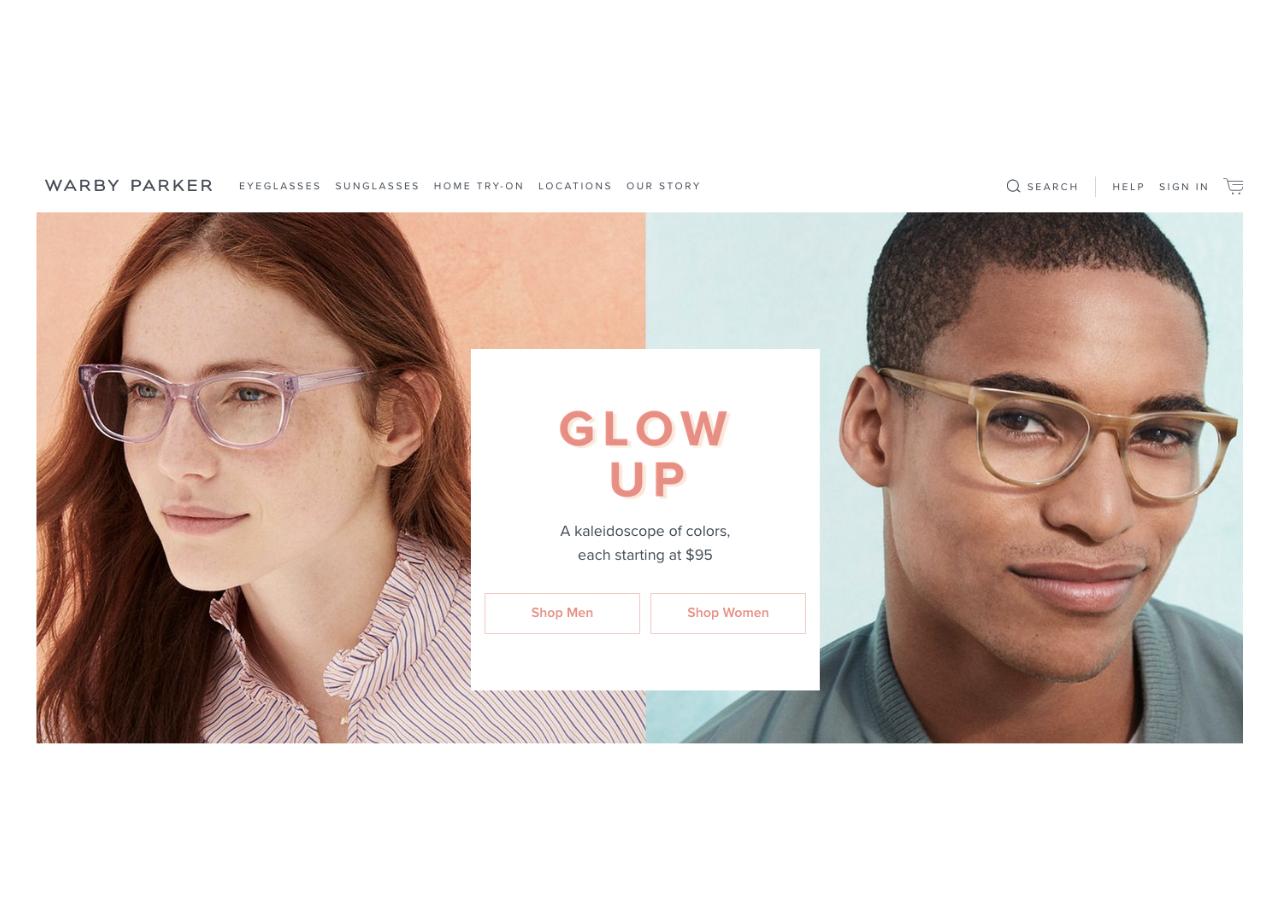This screenshot has width=1280, height=905.
Task: Click the Shop Men button
Action: (x=562, y=613)
